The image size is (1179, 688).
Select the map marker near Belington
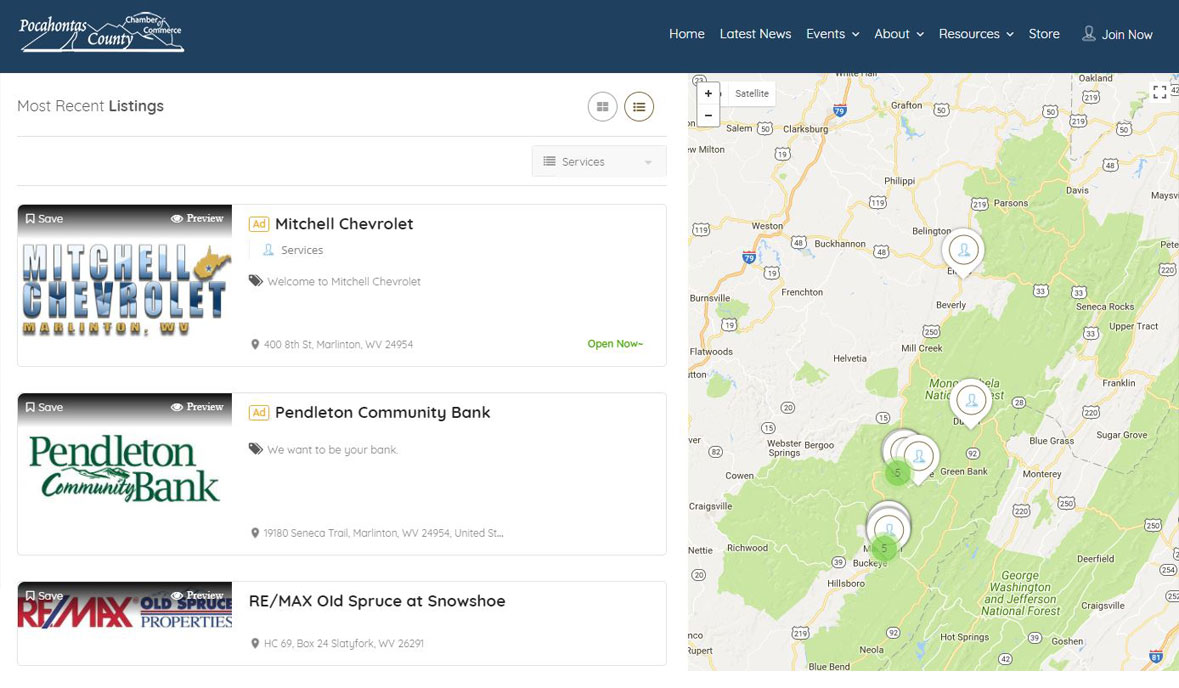click(963, 251)
